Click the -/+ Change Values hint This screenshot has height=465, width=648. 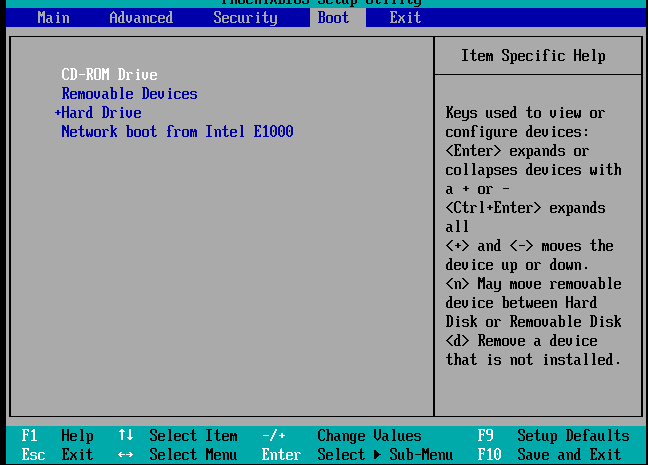pyautogui.click(x=341, y=436)
